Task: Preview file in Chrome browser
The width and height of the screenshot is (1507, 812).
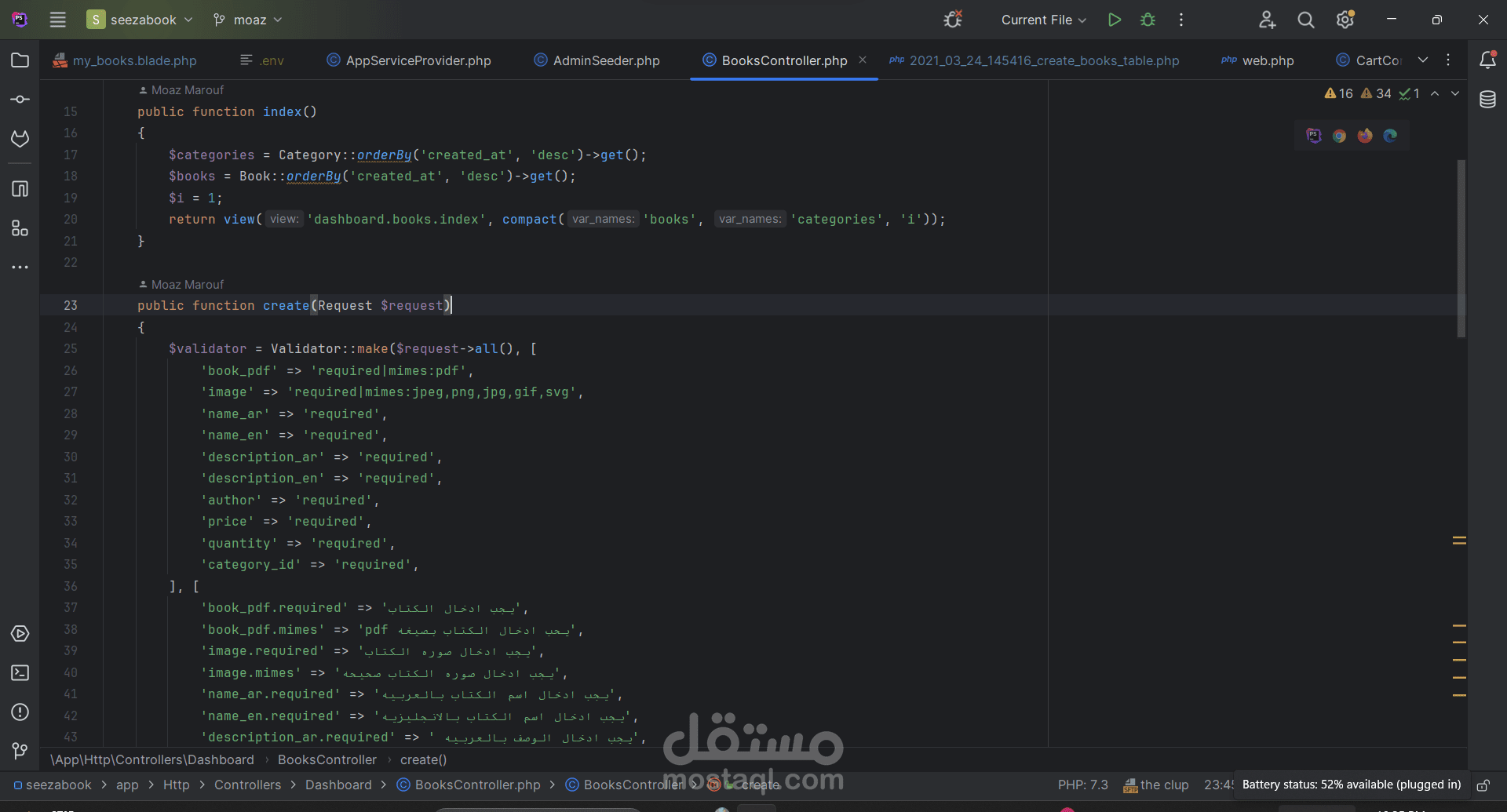Action: tap(1340, 136)
